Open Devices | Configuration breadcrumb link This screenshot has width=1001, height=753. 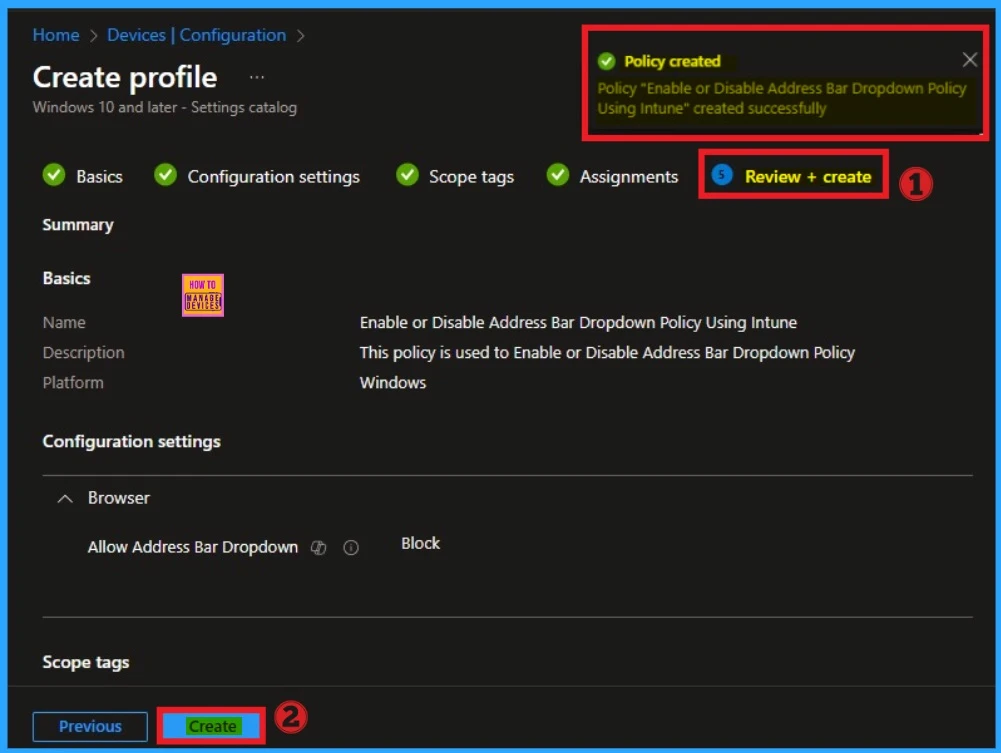[197, 35]
